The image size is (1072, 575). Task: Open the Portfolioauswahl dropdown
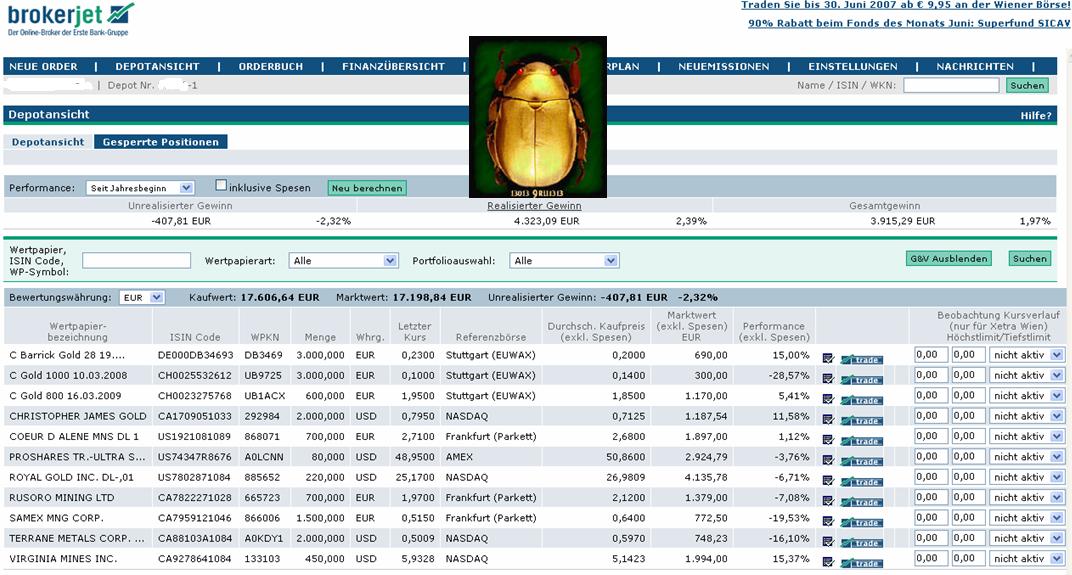point(564,261)
